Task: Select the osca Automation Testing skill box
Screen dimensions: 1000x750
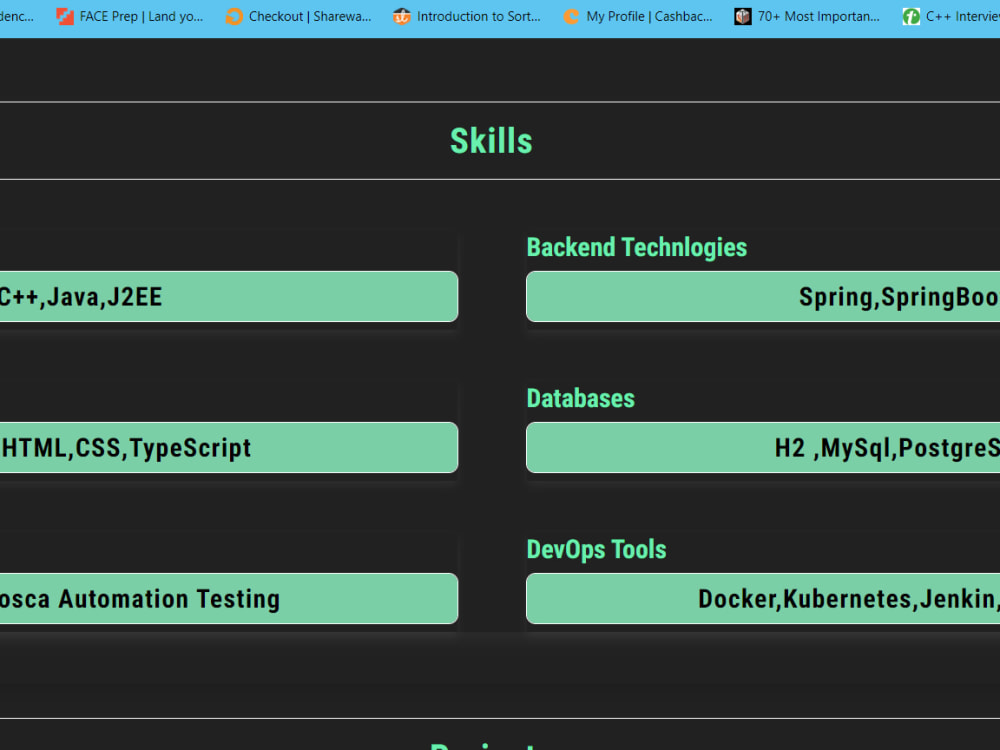Action: coord(229,599)
